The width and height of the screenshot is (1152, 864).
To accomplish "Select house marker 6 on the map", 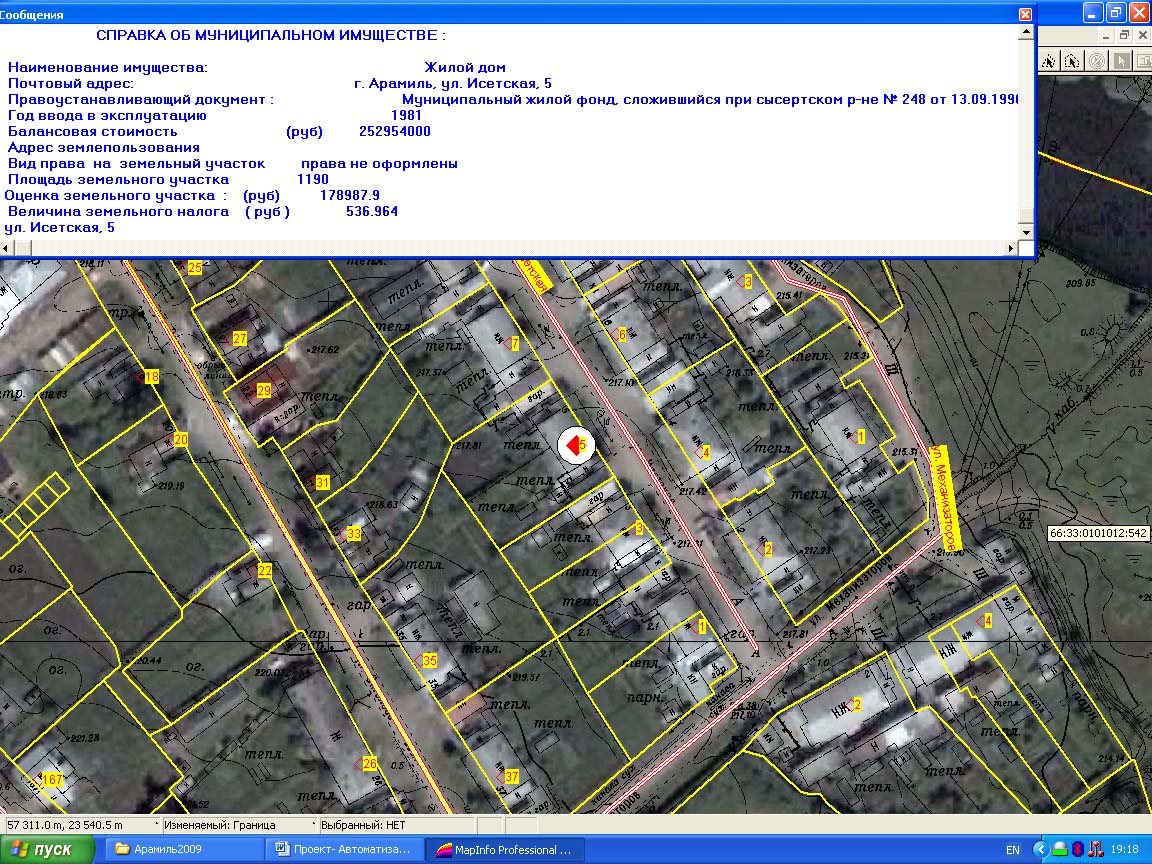I will click(619, 334).
